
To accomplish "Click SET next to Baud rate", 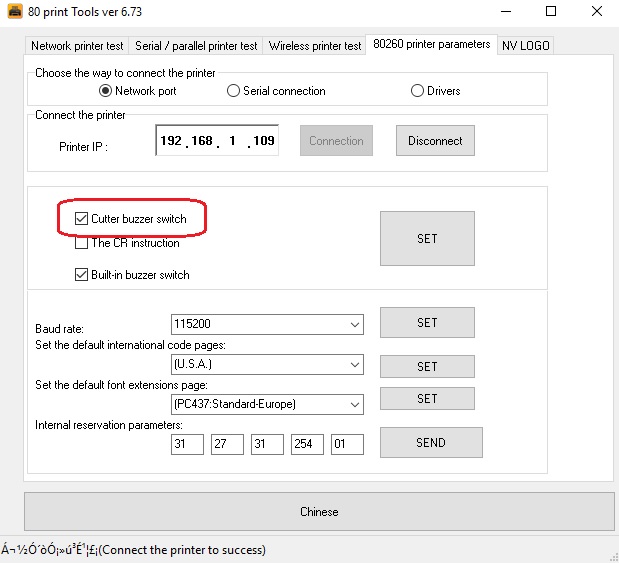I will pyautogui.click(x=427, y=323).
